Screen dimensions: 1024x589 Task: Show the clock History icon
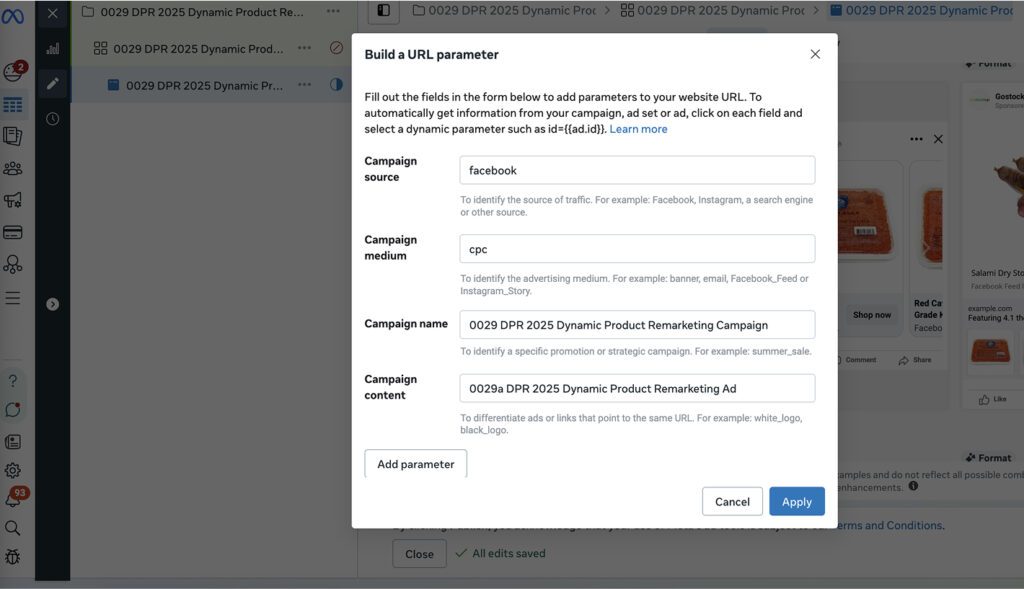(x=52, y=118)
